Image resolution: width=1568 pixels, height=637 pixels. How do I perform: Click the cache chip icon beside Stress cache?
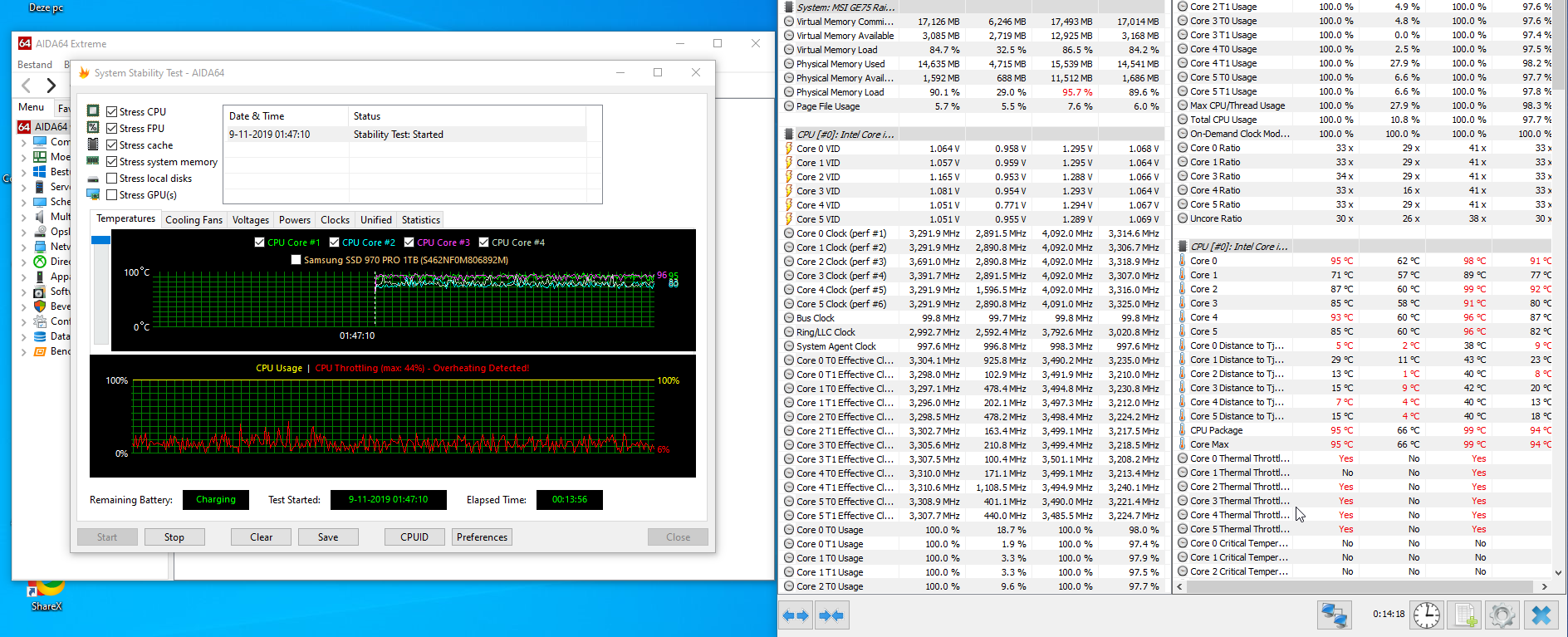93,145
